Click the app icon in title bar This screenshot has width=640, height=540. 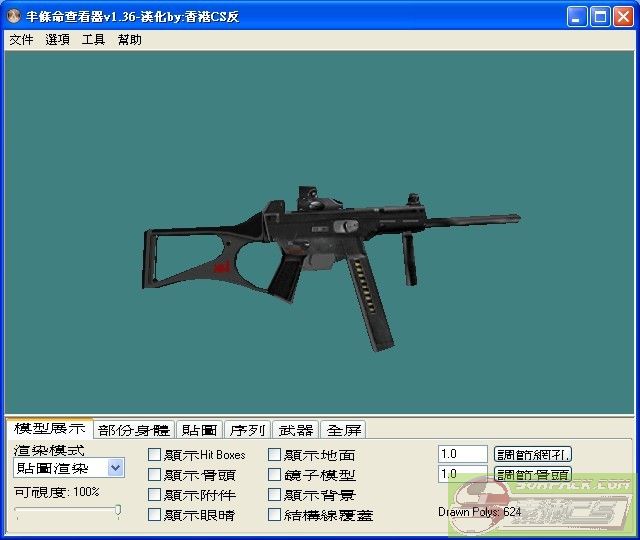16,17
